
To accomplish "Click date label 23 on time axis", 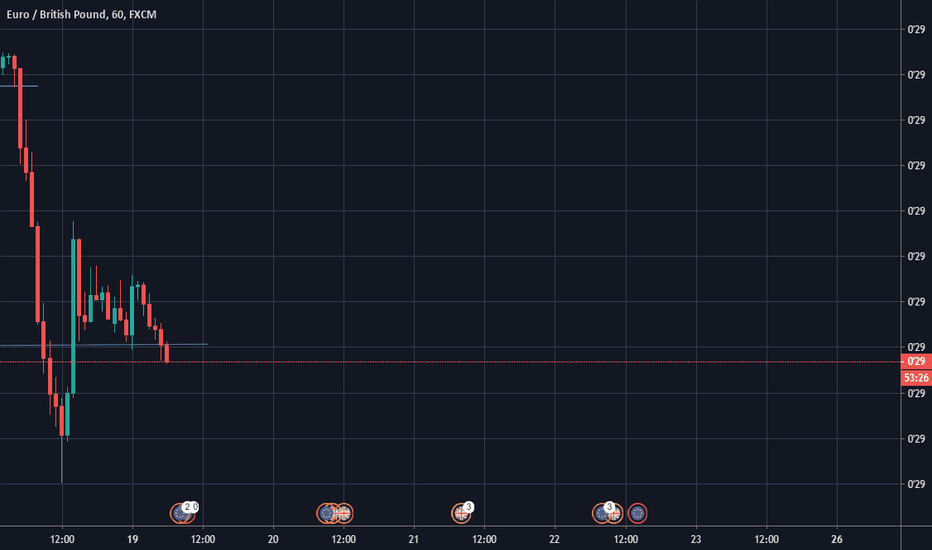I will tap(696, 539).
